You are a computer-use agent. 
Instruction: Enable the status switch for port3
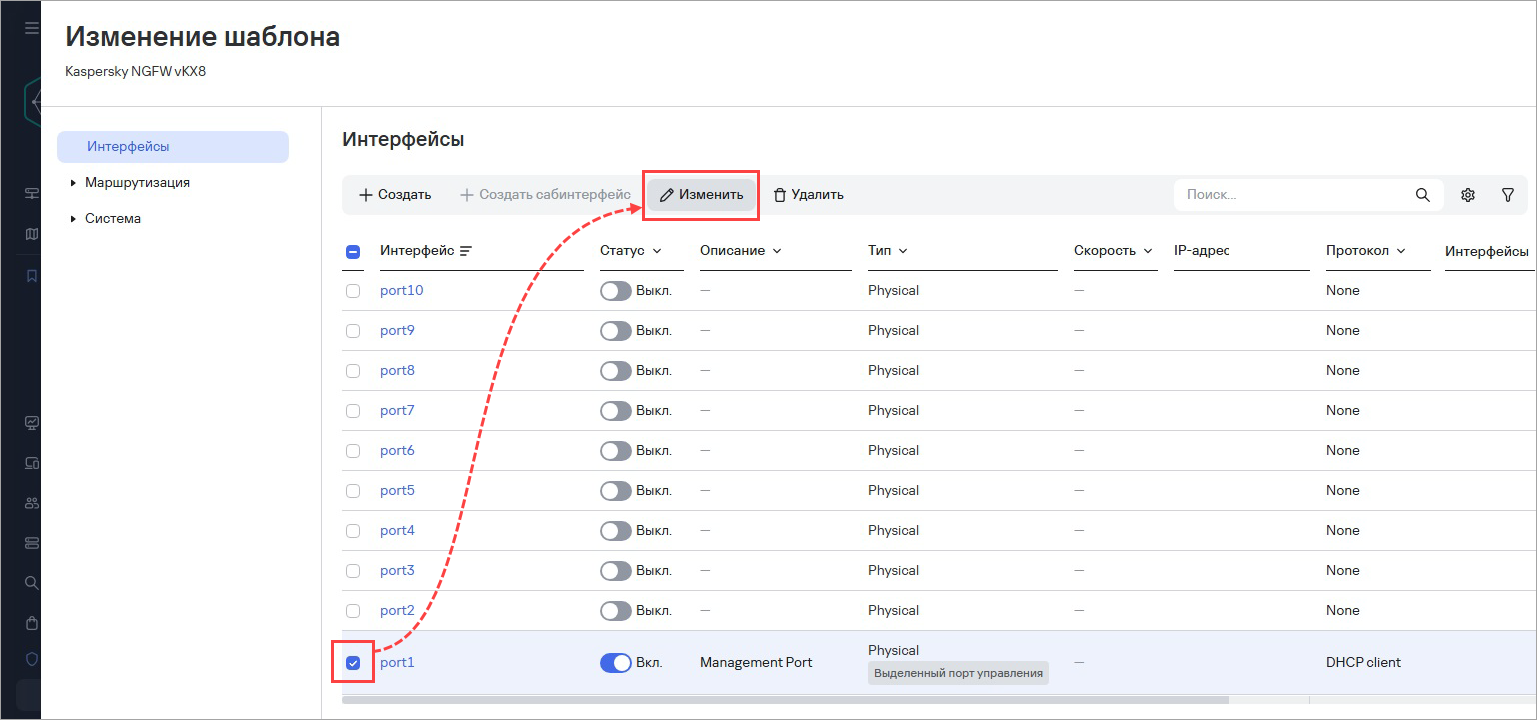(x=616, y=571)
